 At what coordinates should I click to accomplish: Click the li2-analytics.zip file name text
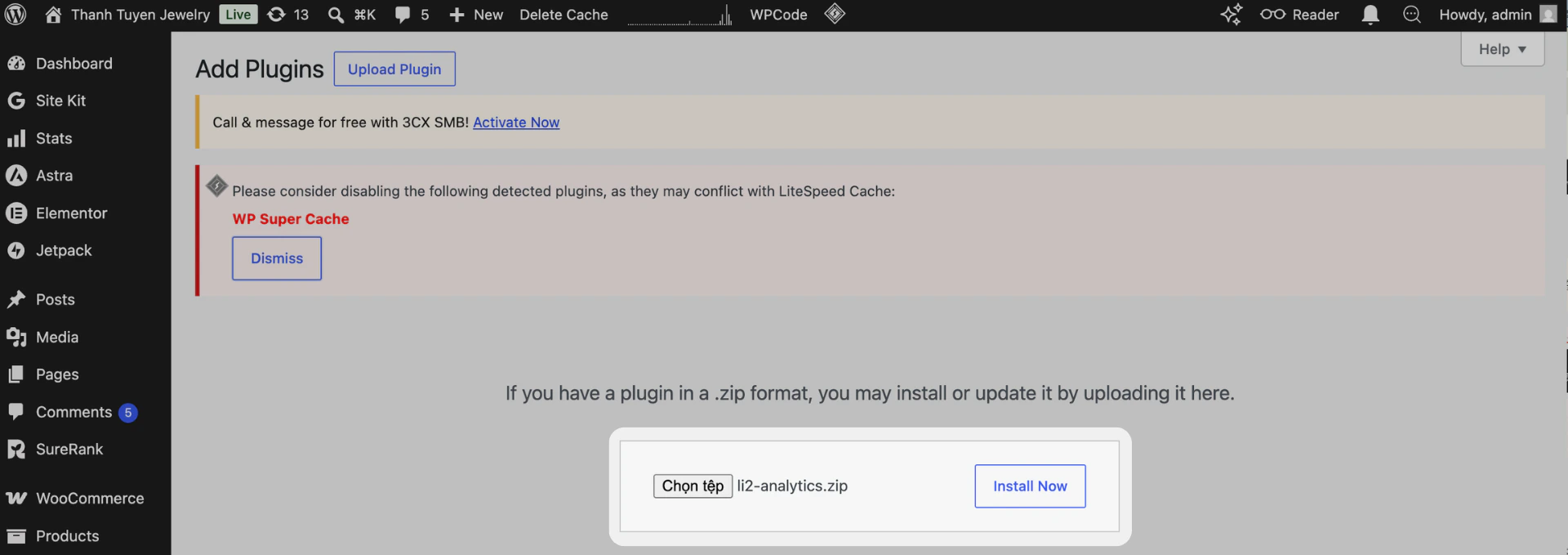tap(792, 486)
